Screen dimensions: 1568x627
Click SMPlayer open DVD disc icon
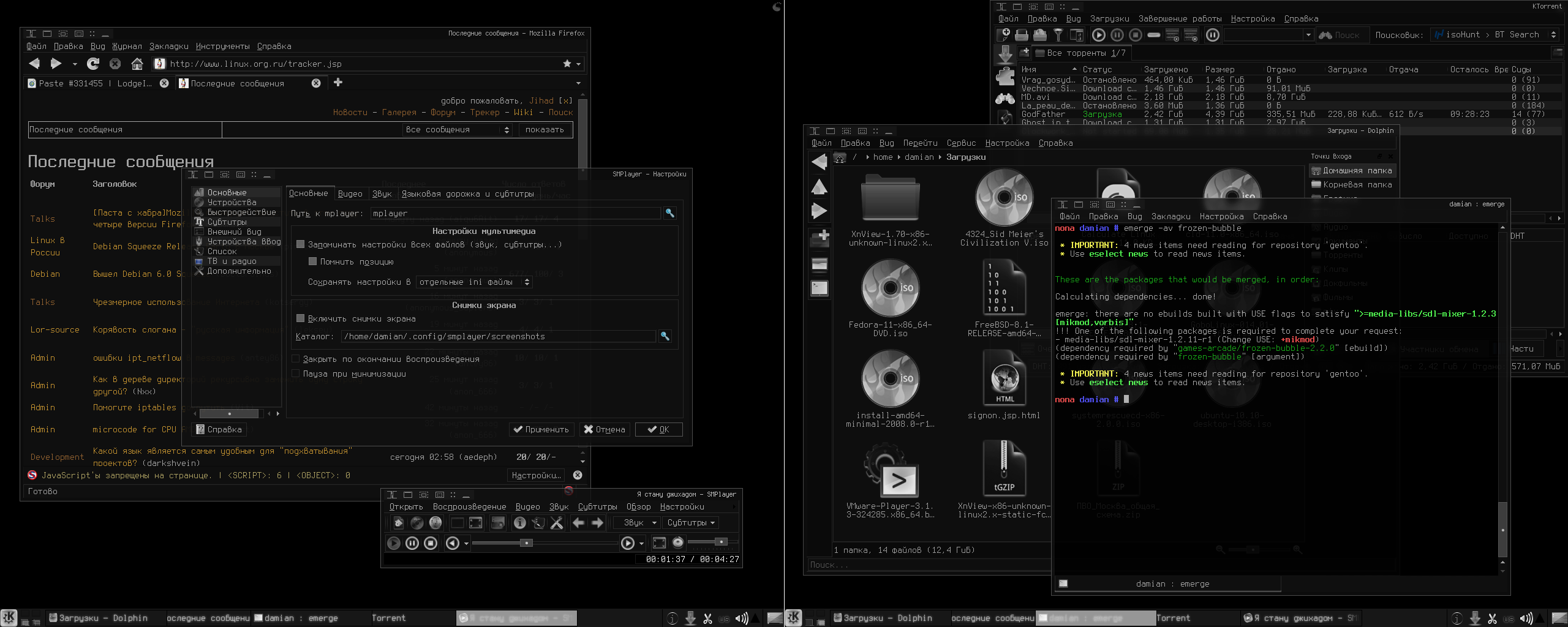pyautogui.click(x=417, y=523)
